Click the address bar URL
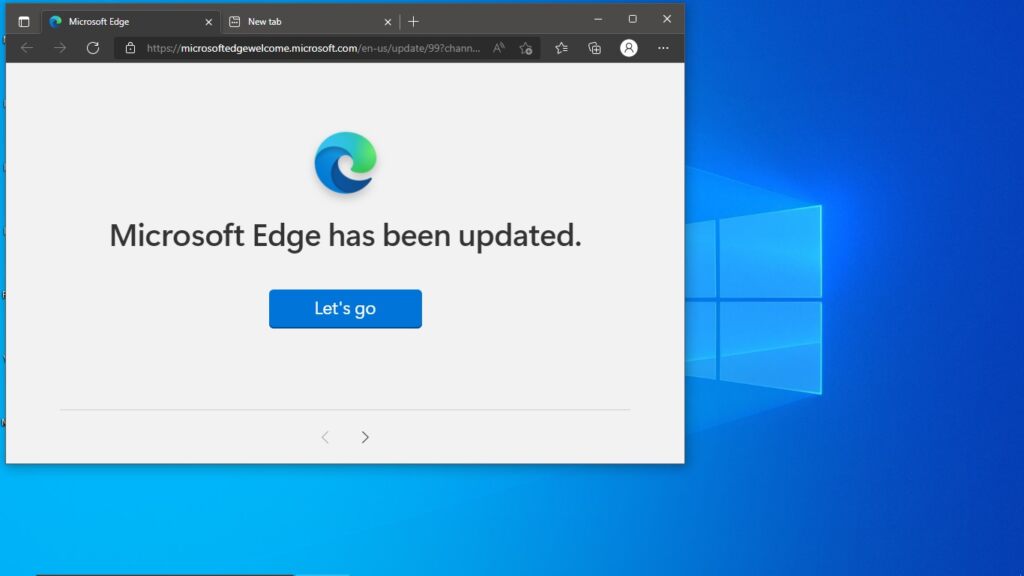Image resolution: width=1024 pixels, height=576 pixels. 313,48
